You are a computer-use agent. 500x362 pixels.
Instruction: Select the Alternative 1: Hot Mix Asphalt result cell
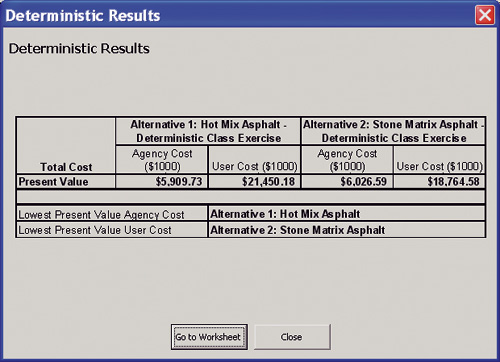click(x=347, y=214)
